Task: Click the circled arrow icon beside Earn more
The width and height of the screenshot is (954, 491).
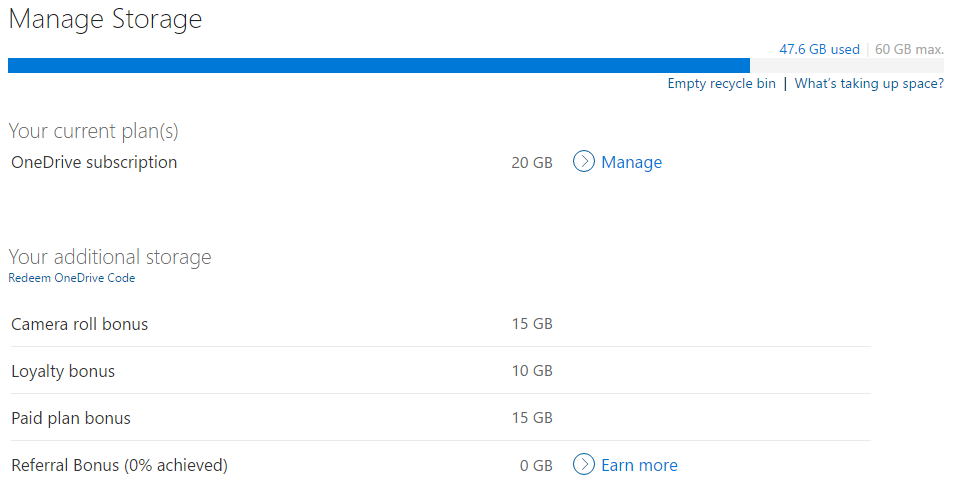Action: 584,465
